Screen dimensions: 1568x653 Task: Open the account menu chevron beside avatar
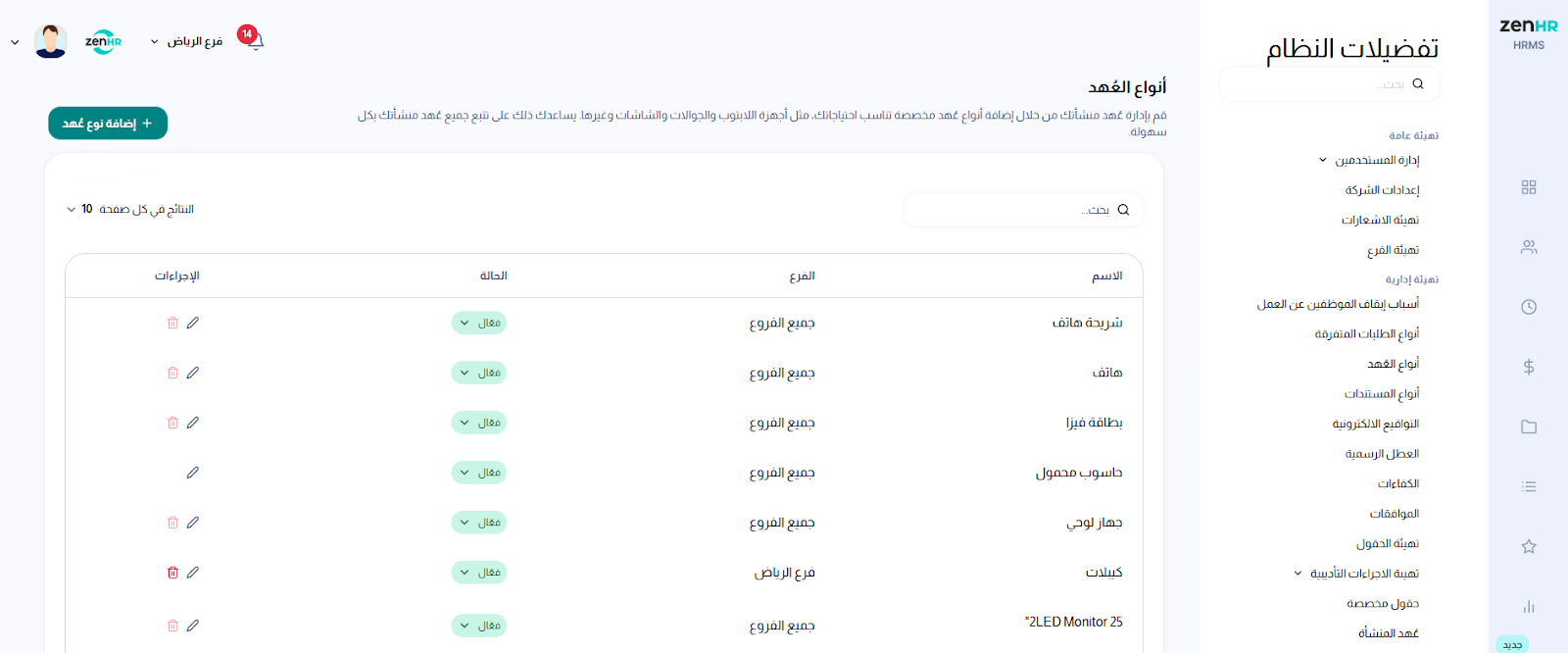point(15,42)
